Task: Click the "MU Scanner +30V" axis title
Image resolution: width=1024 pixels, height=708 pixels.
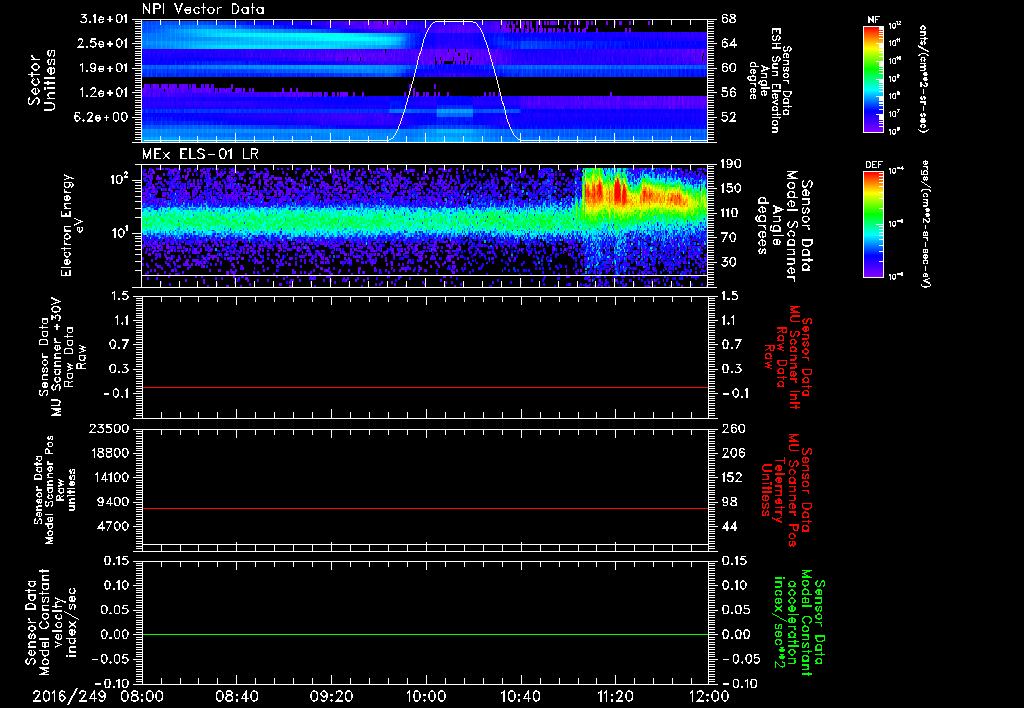Action: 62,357
